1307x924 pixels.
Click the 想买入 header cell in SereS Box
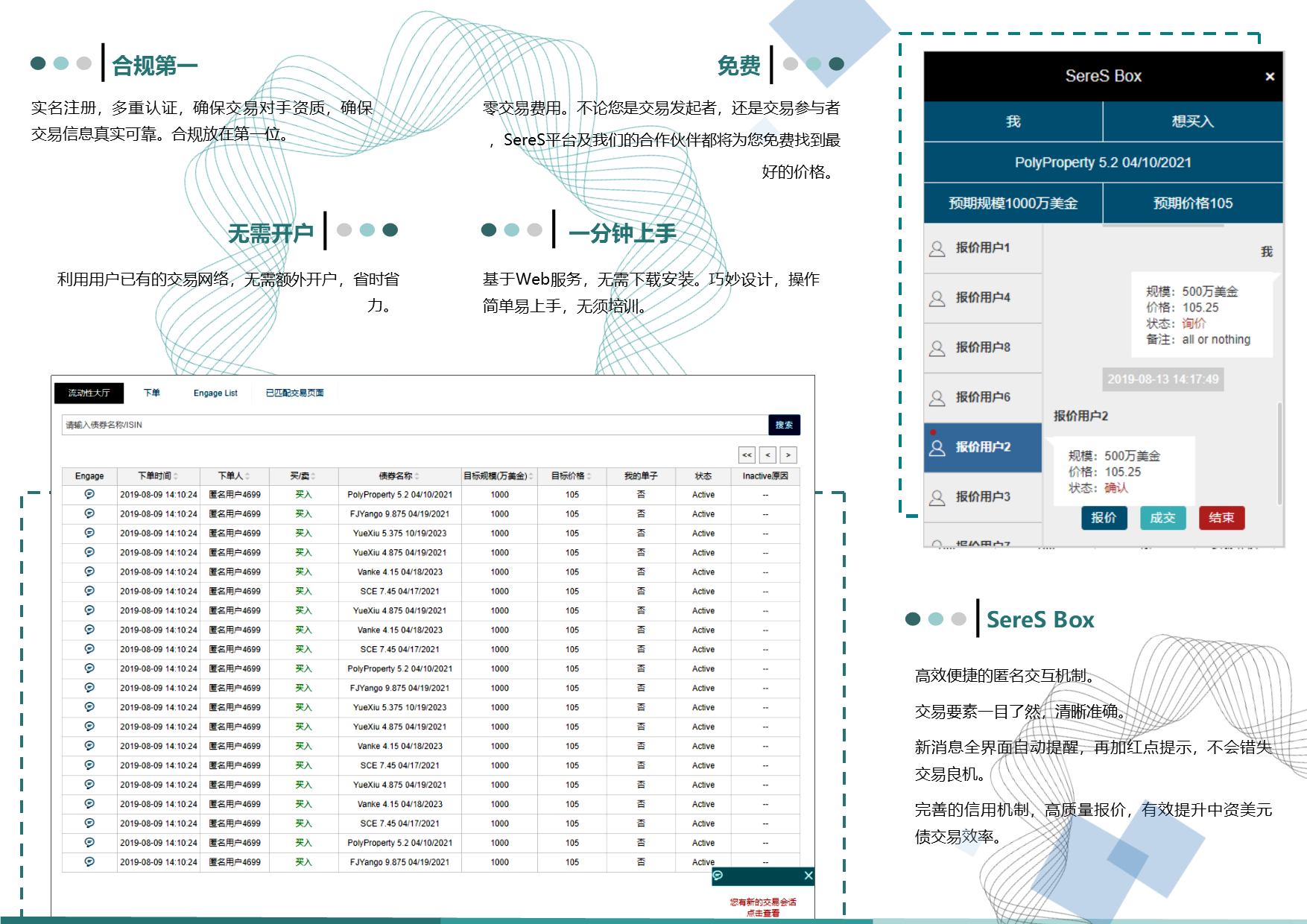pyautogui.click(x=1193, y=121)
